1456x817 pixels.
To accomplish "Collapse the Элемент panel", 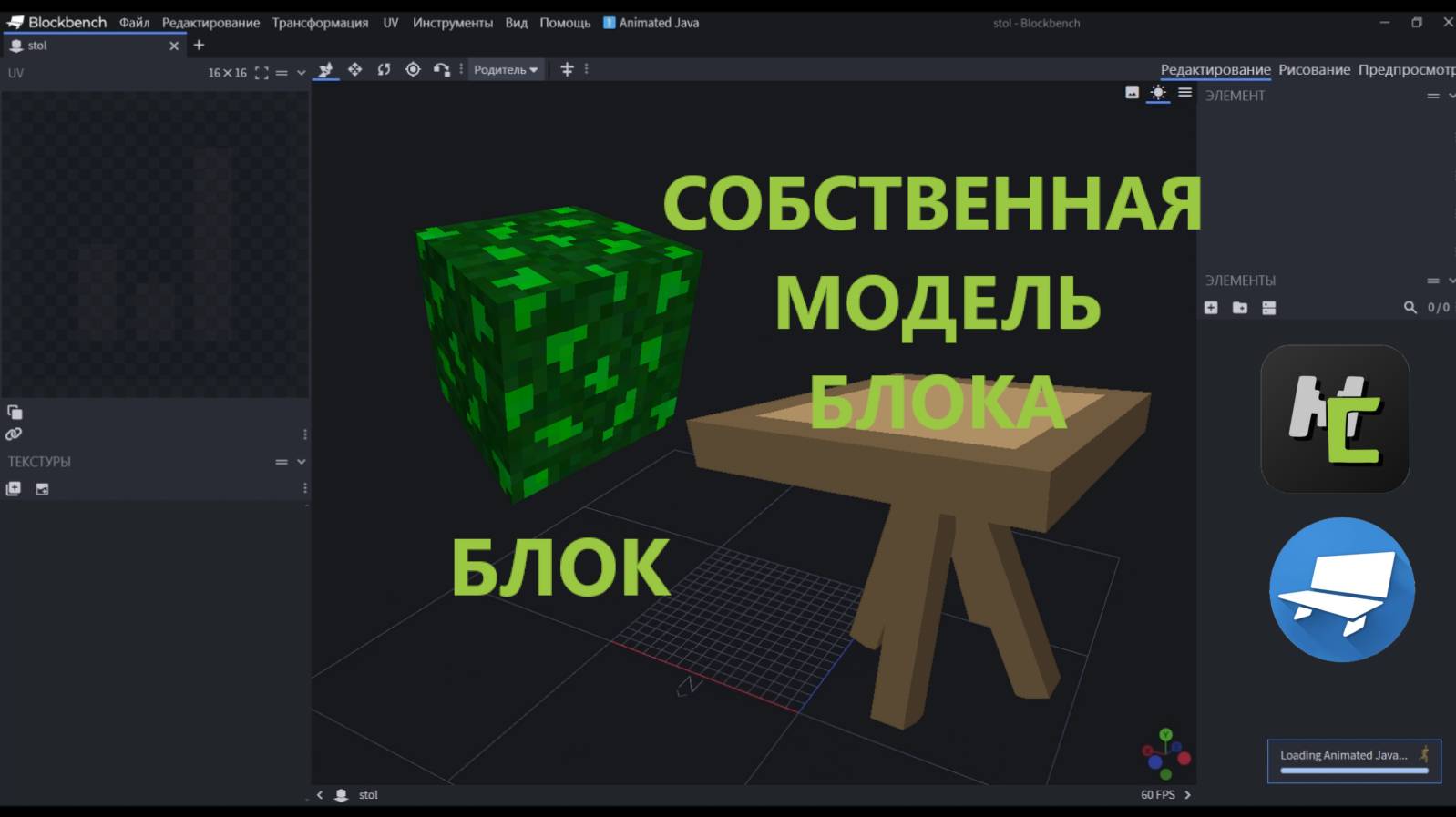I will (1451, 96).
